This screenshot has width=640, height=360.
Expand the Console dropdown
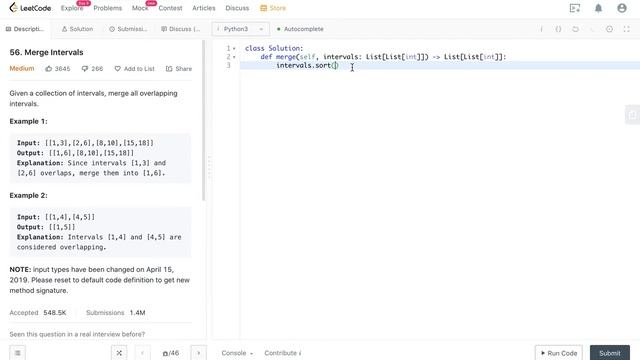click(237, 353)
